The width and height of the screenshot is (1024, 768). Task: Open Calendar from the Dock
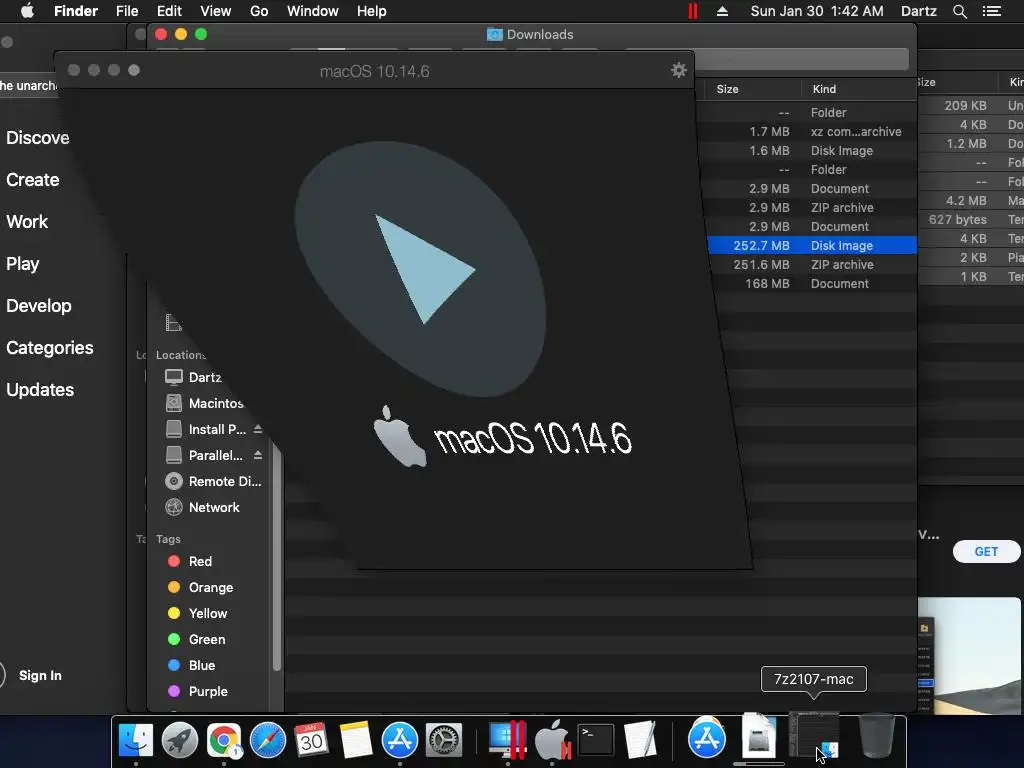(x=312, y=741)
